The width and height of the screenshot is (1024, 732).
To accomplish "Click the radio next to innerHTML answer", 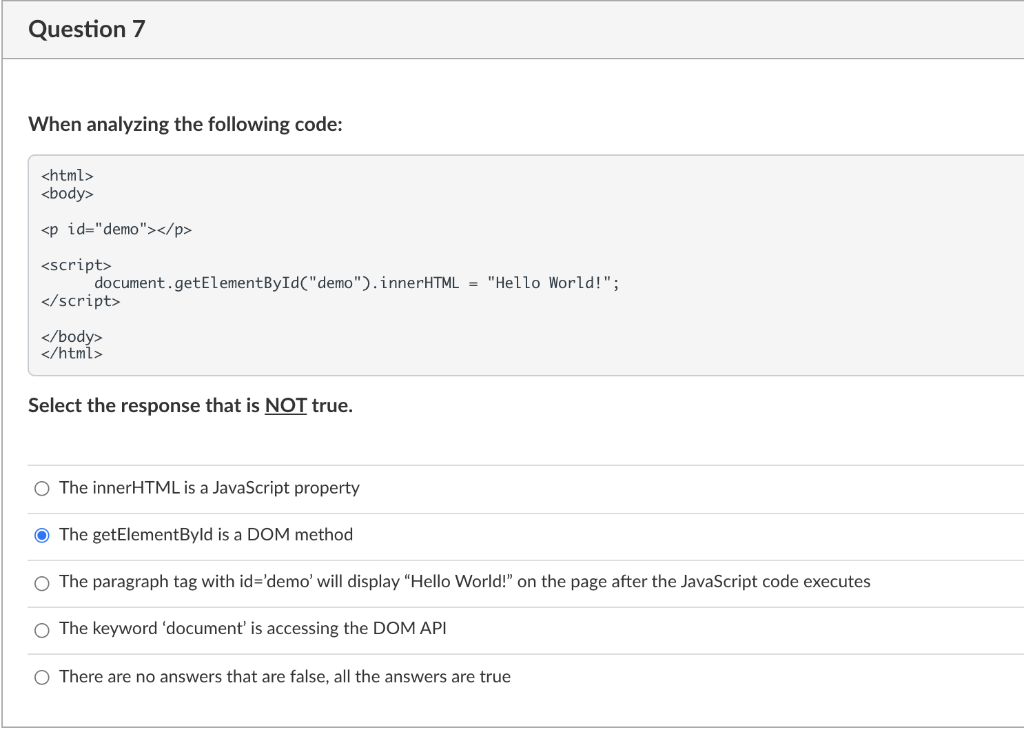I will tap(41, 488).
